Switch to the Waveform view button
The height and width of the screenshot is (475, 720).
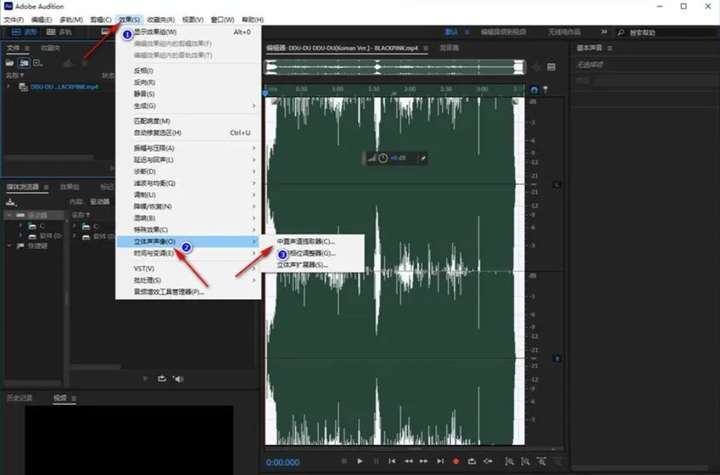point(25,32)
